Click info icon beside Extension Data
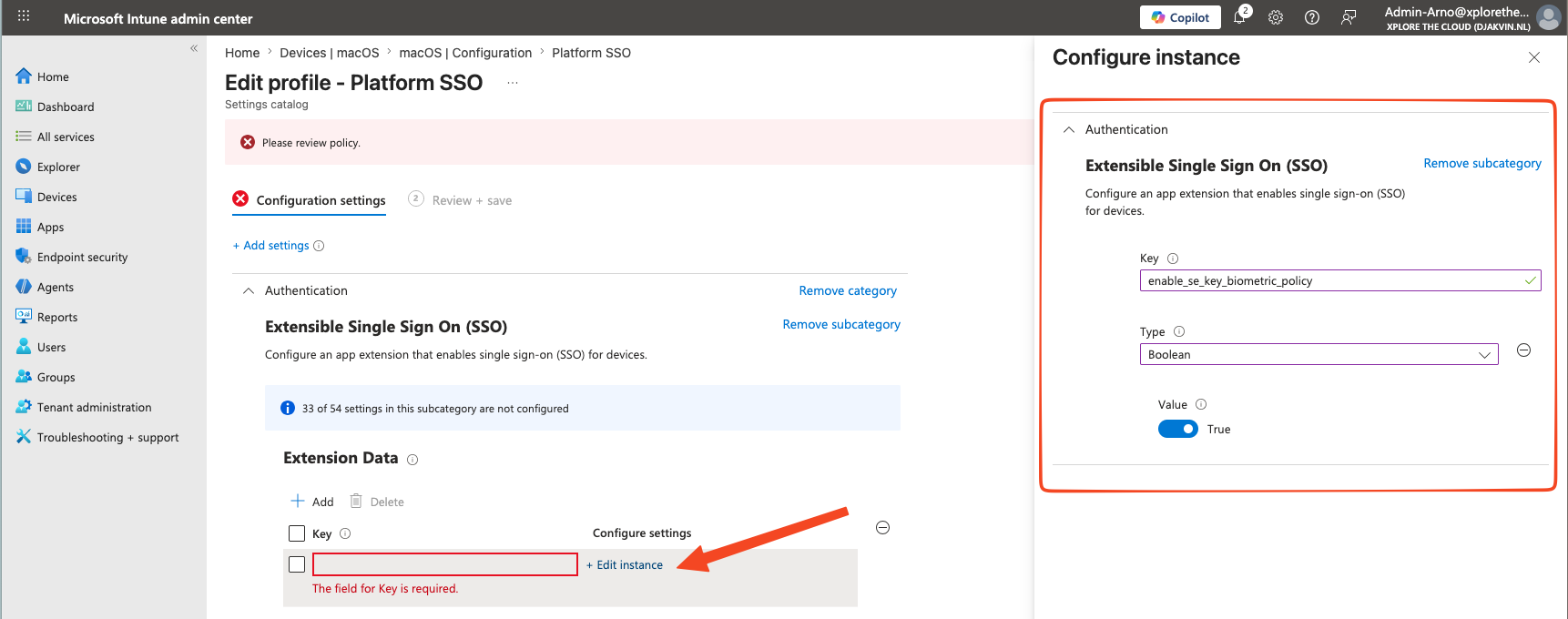 [x=412, y=460]
